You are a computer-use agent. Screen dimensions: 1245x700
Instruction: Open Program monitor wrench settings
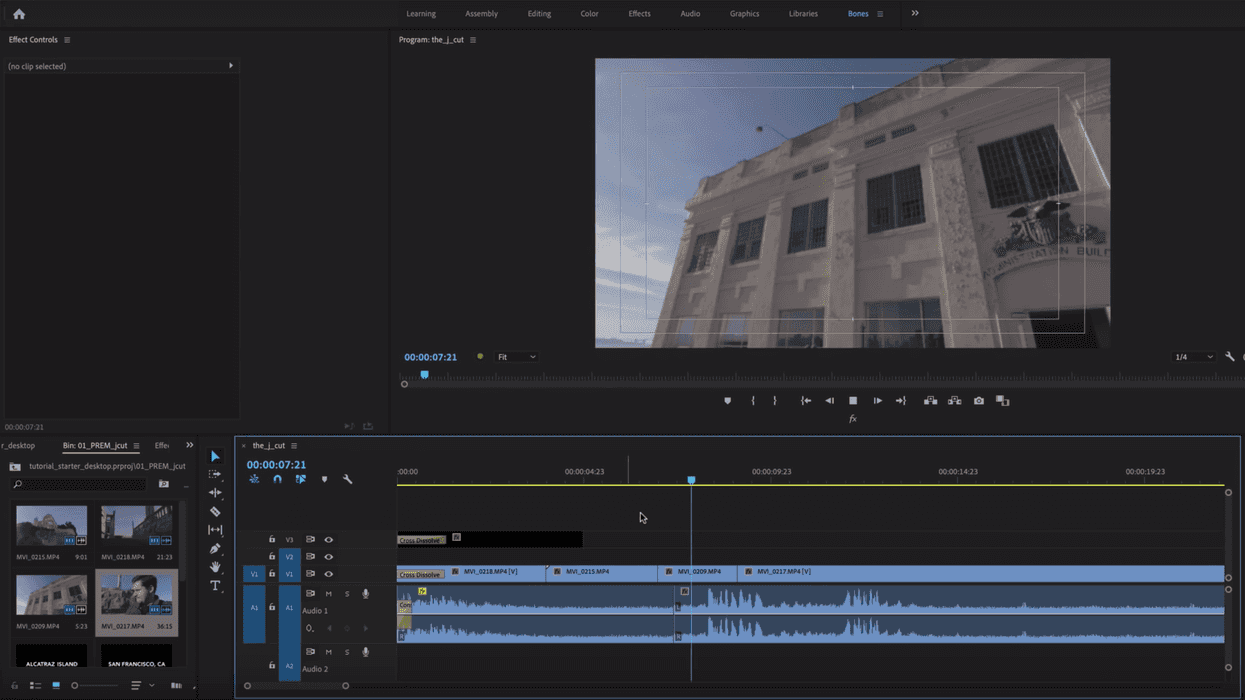1230,357
